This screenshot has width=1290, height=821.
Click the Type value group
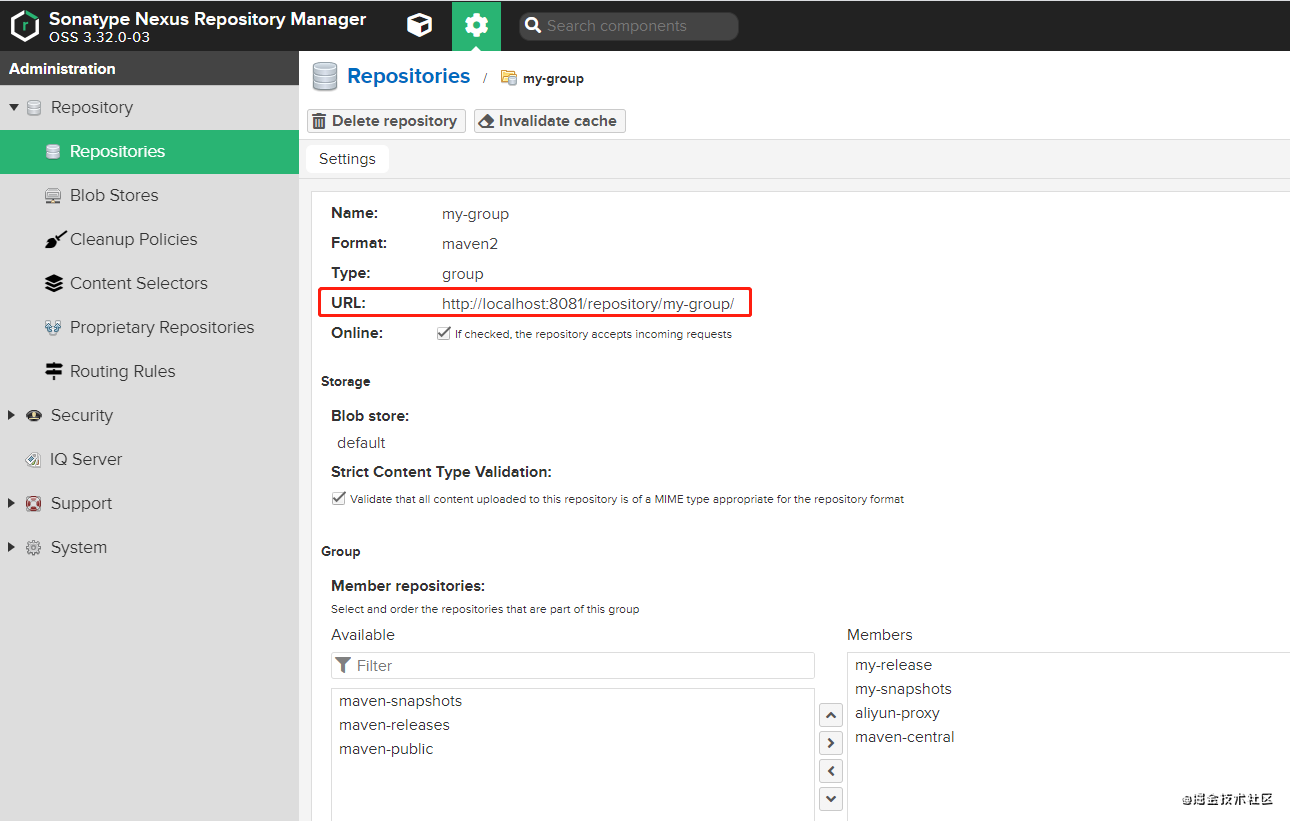(463, 274)
